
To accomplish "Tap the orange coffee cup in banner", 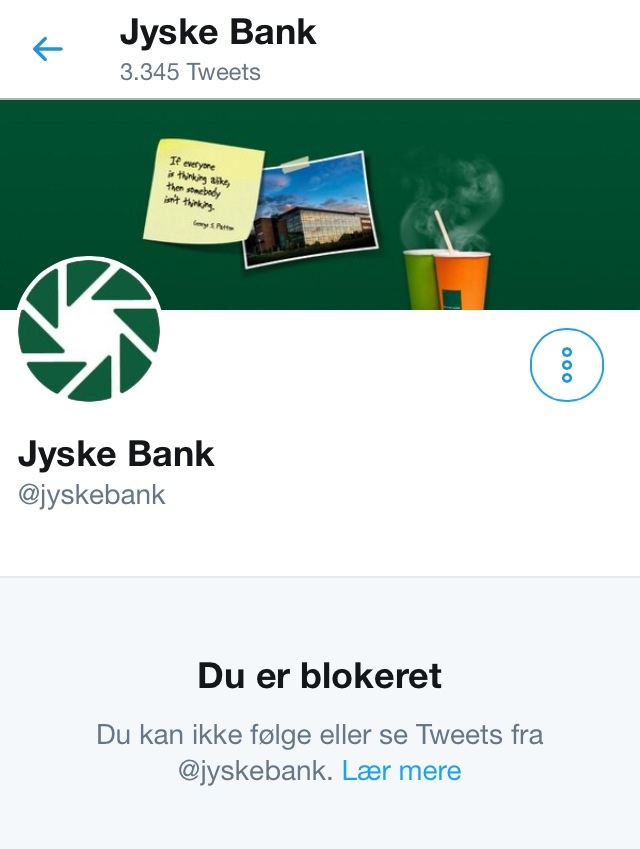I will [461, 280].
